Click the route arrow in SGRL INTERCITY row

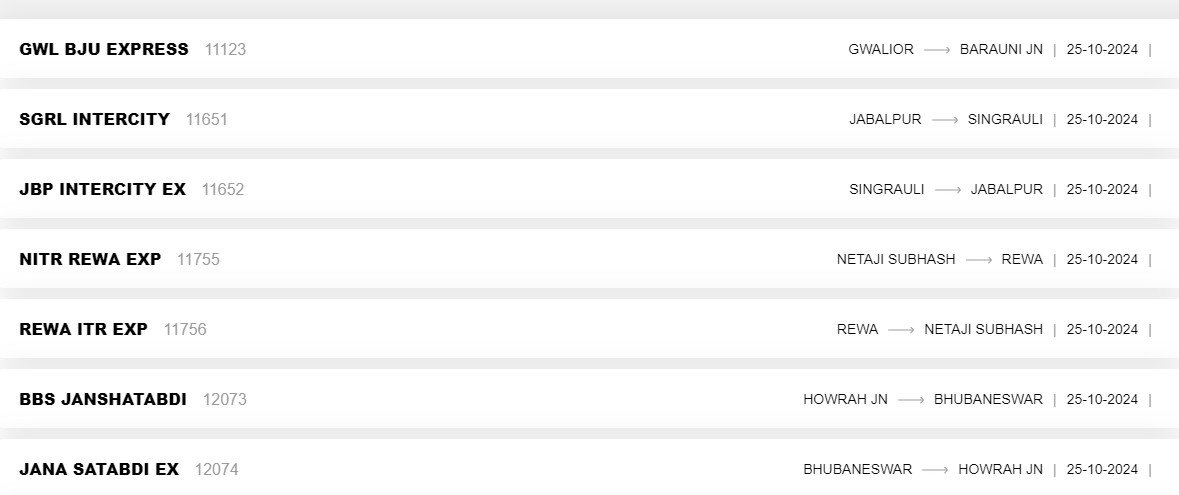(x=945, y=119)
